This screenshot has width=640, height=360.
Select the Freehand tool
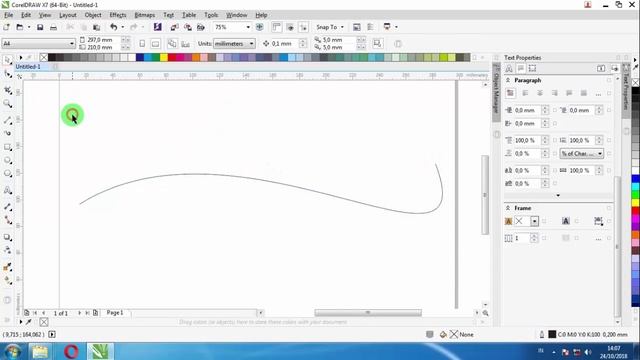click(7, 120)
